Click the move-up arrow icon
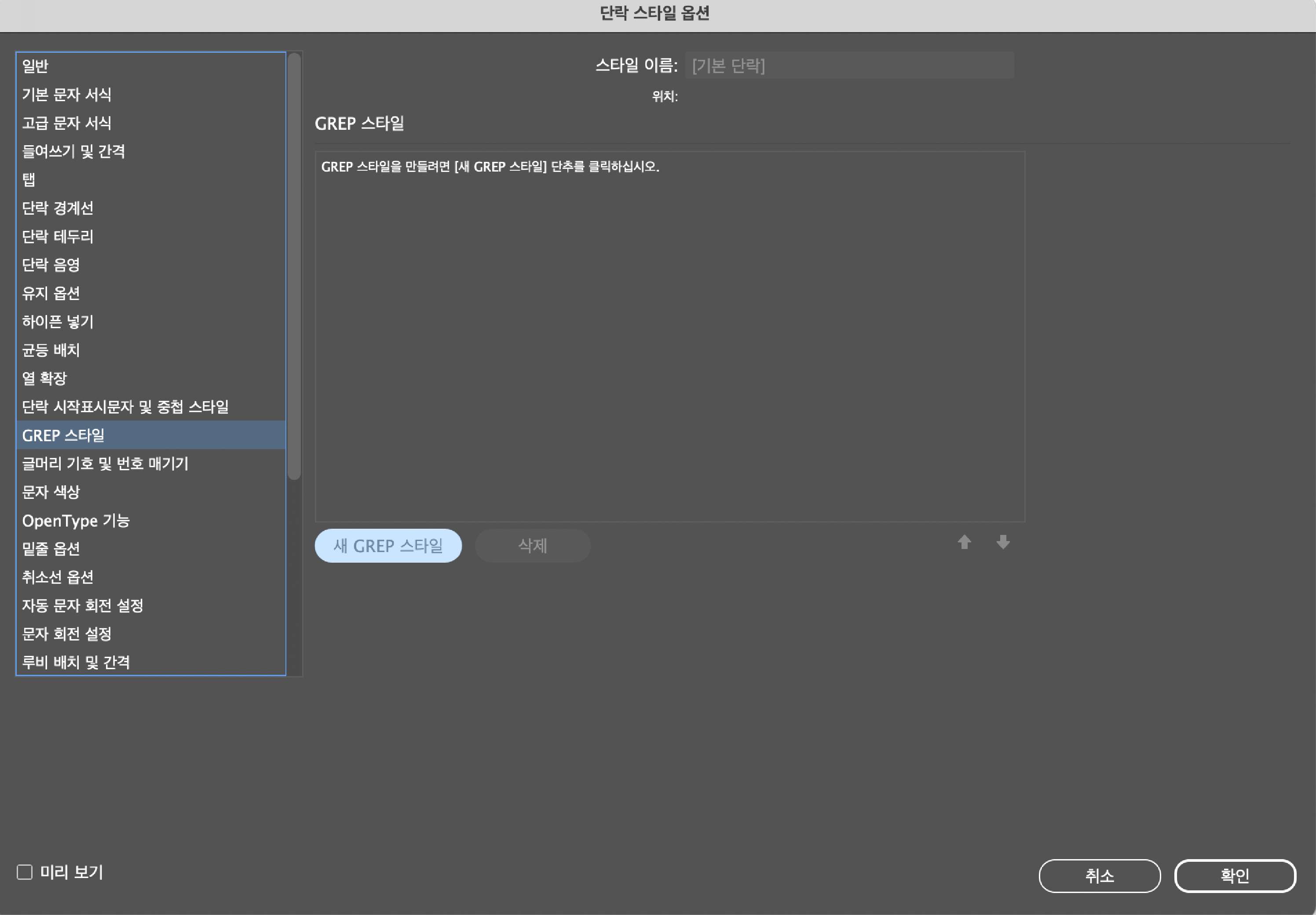Screen dimensions: 1316x915 pyautogui.click(x=964, y=542)
